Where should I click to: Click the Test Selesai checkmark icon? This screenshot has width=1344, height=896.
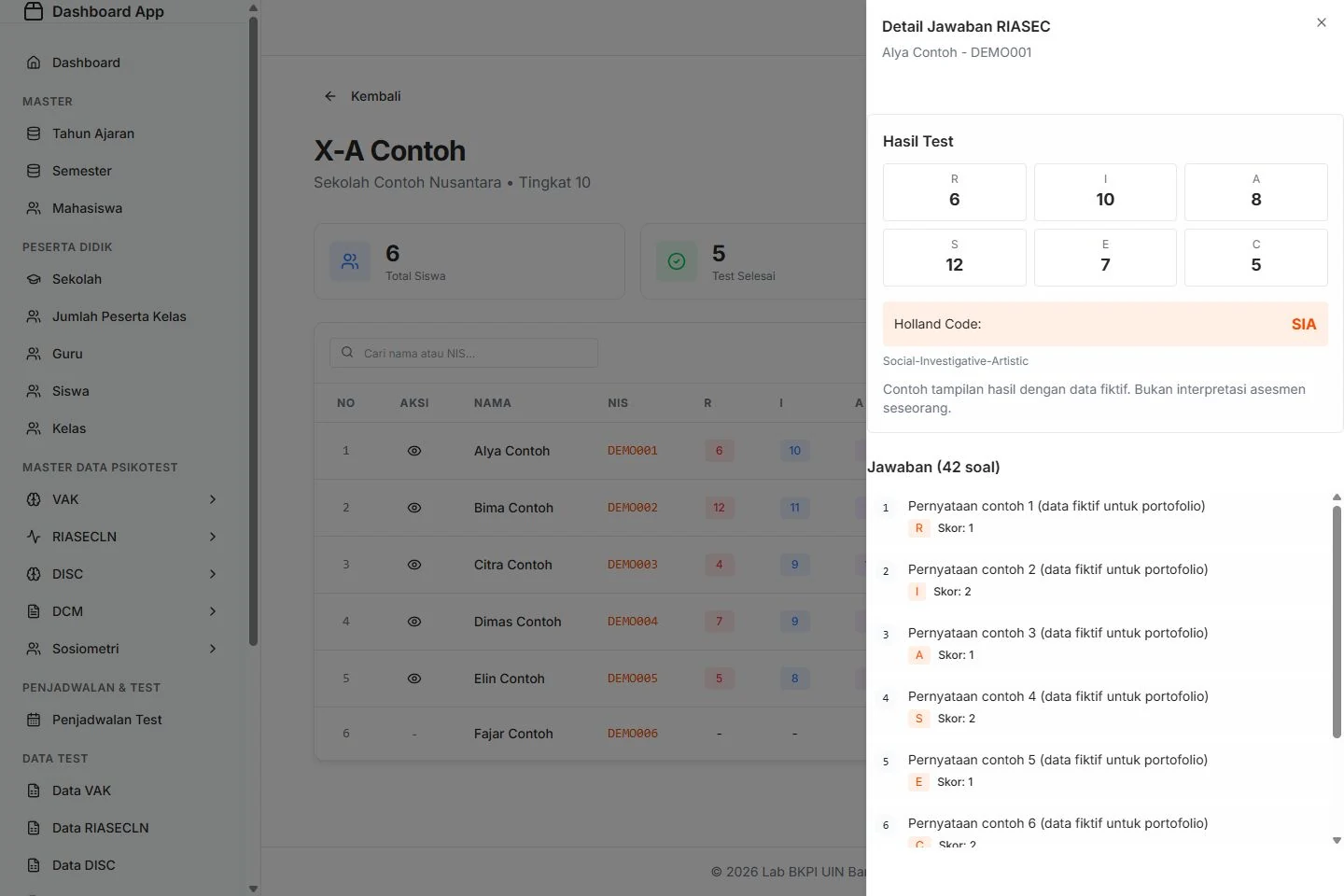click(x=677, y=261)
